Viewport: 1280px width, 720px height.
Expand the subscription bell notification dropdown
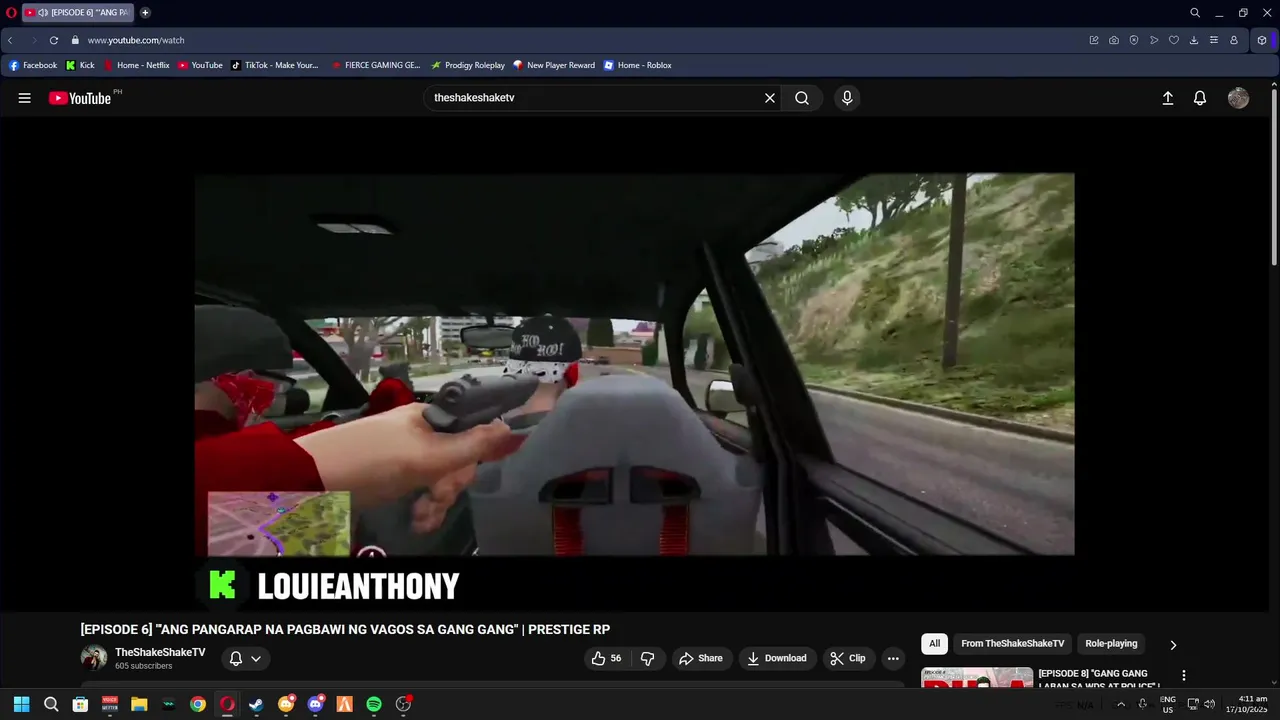(x=245, y=658)
